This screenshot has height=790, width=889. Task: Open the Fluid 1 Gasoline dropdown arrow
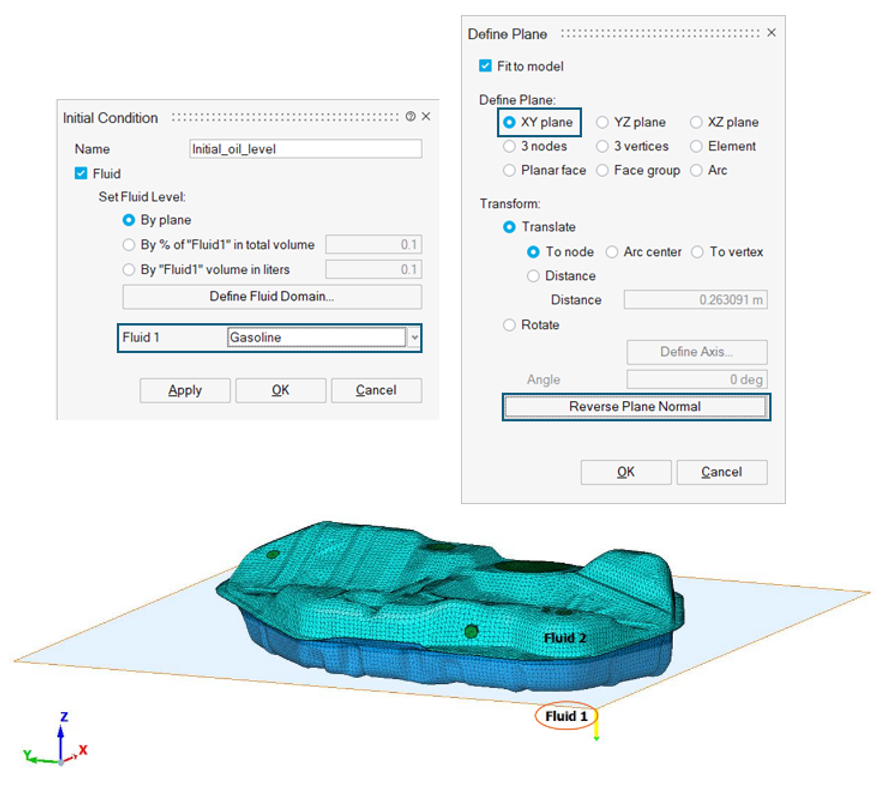[415, 337]
